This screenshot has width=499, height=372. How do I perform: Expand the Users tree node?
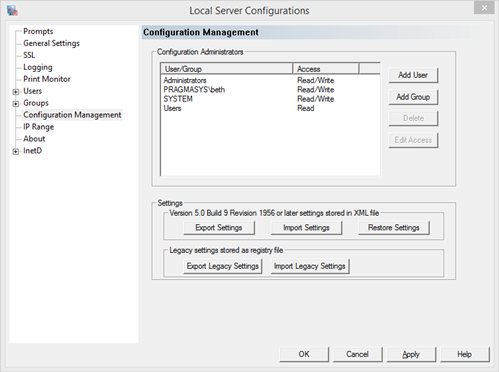16,92
